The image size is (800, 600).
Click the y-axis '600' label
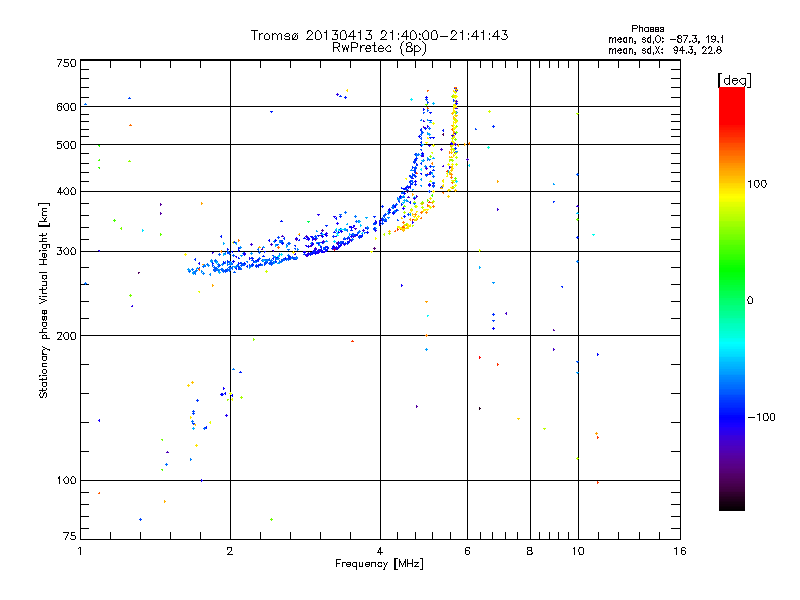(66, 107)
